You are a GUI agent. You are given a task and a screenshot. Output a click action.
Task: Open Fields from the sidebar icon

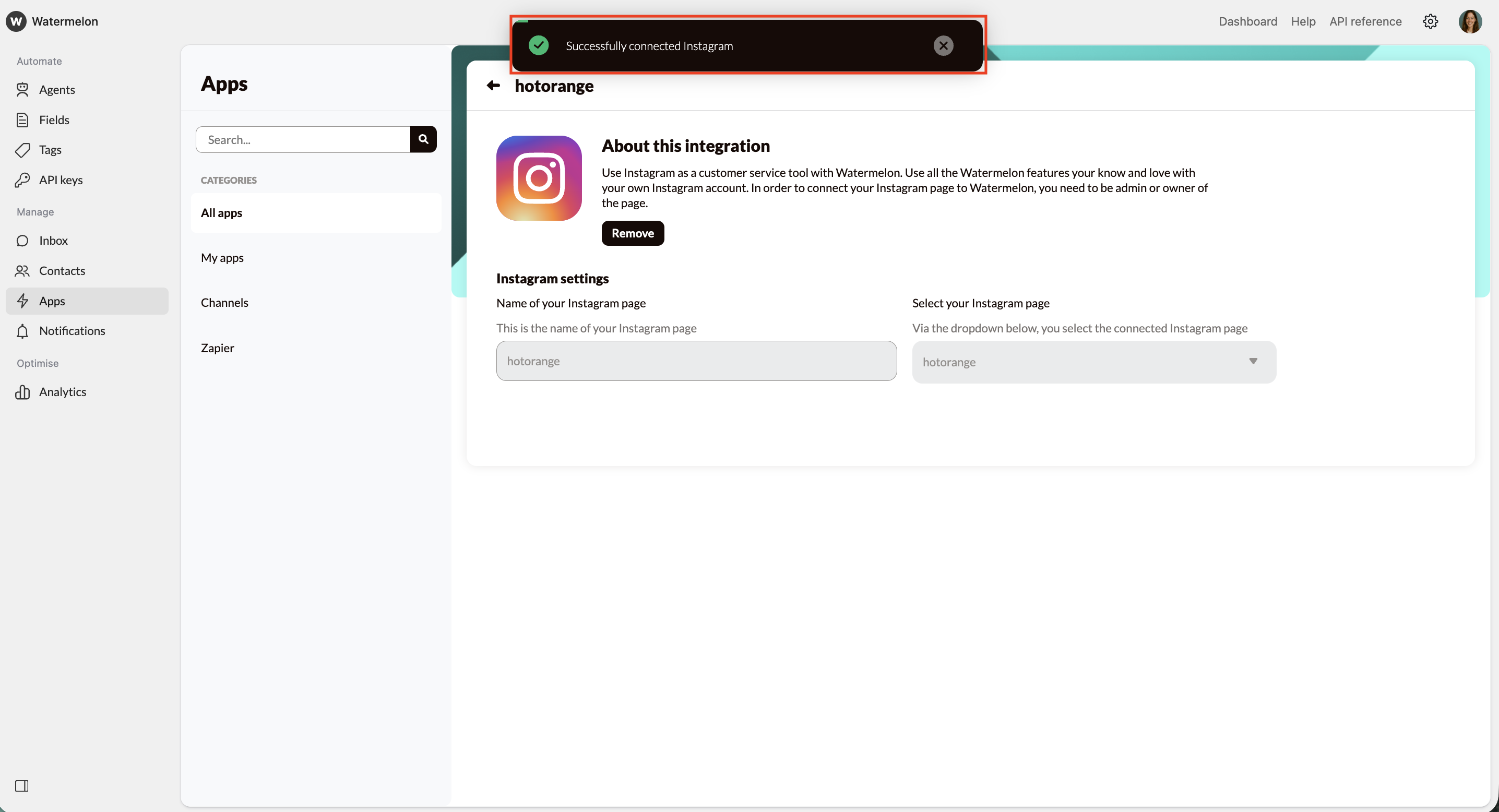(x=22, y=119)
